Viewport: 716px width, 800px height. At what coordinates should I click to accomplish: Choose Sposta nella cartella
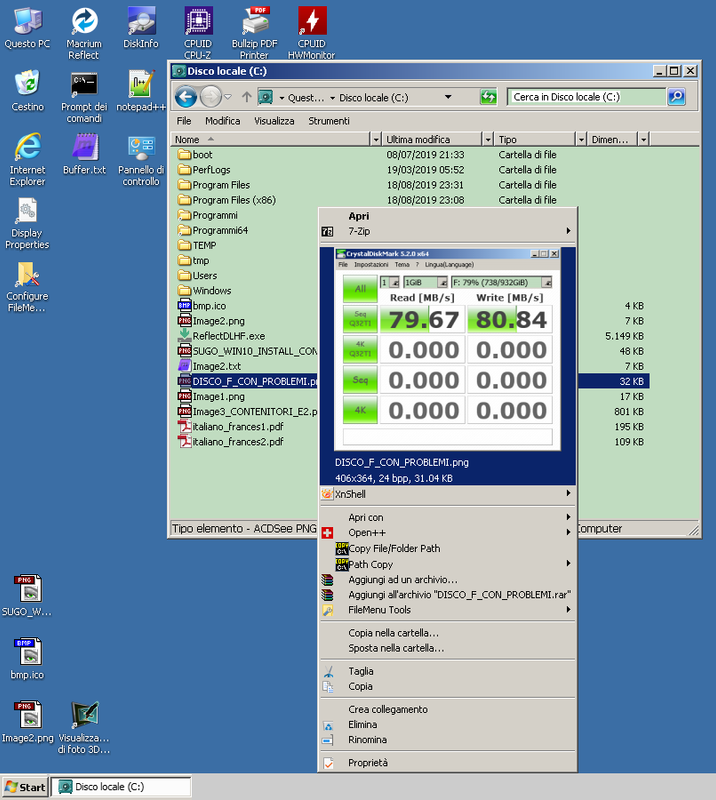[448, 648]
